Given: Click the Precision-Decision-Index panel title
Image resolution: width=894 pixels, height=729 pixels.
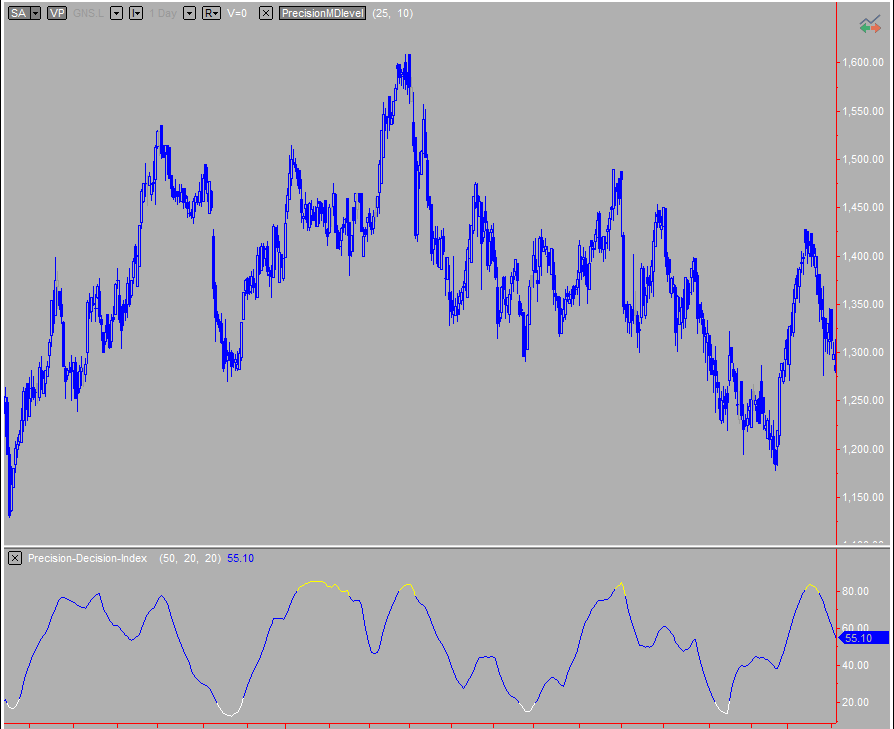Looking at the screenshot, I should 90,558.
